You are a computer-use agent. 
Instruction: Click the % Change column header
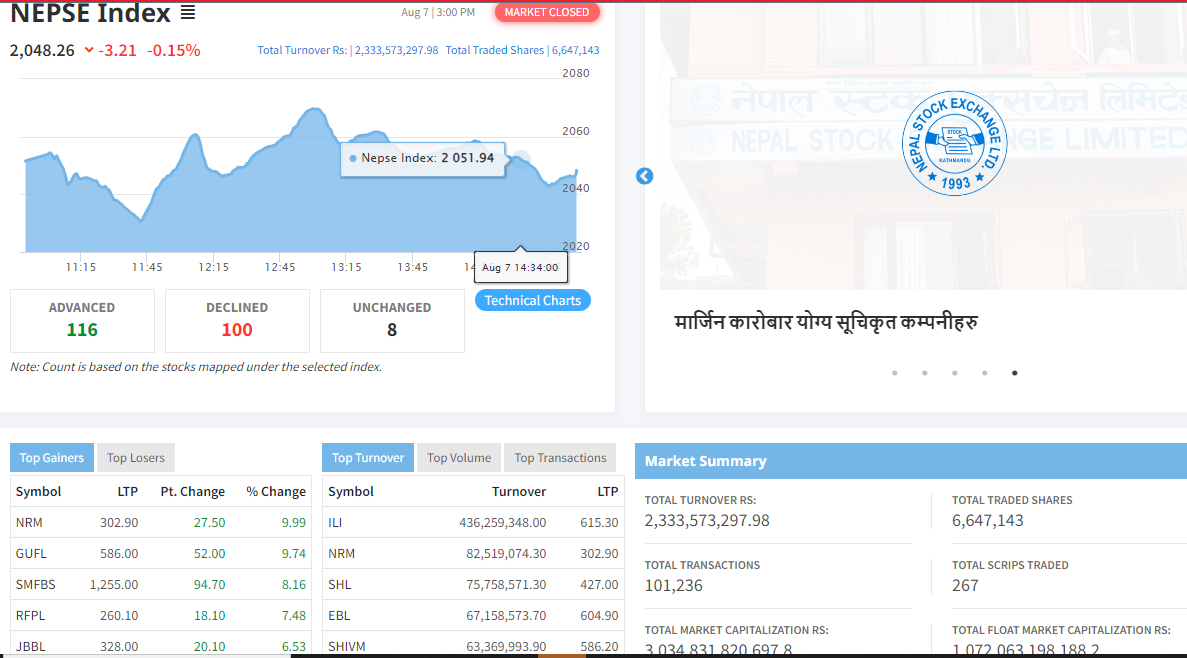(276, 491)
